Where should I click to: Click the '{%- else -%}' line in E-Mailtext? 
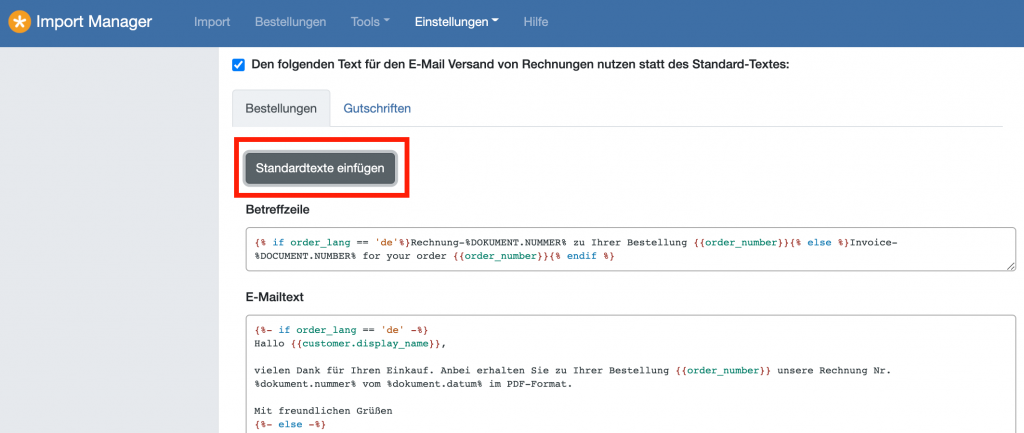290,425
